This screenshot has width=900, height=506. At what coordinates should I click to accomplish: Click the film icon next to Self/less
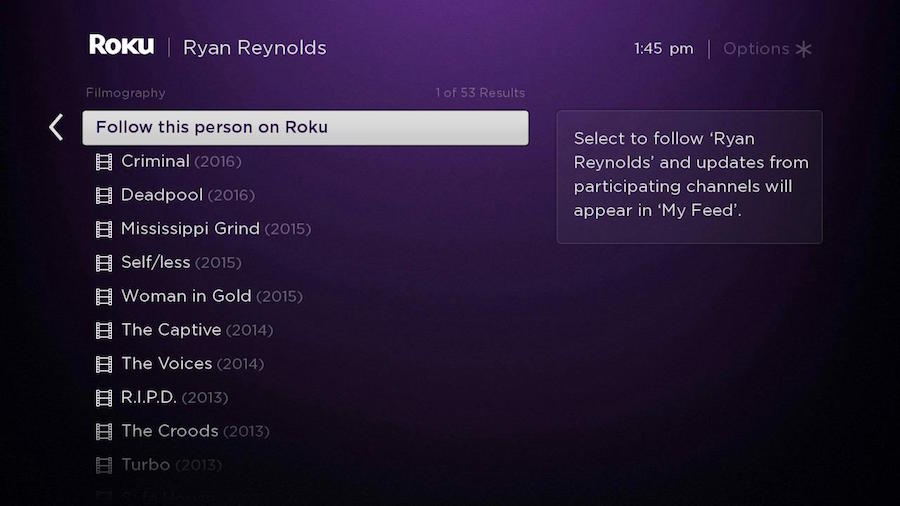click(104, 263)
